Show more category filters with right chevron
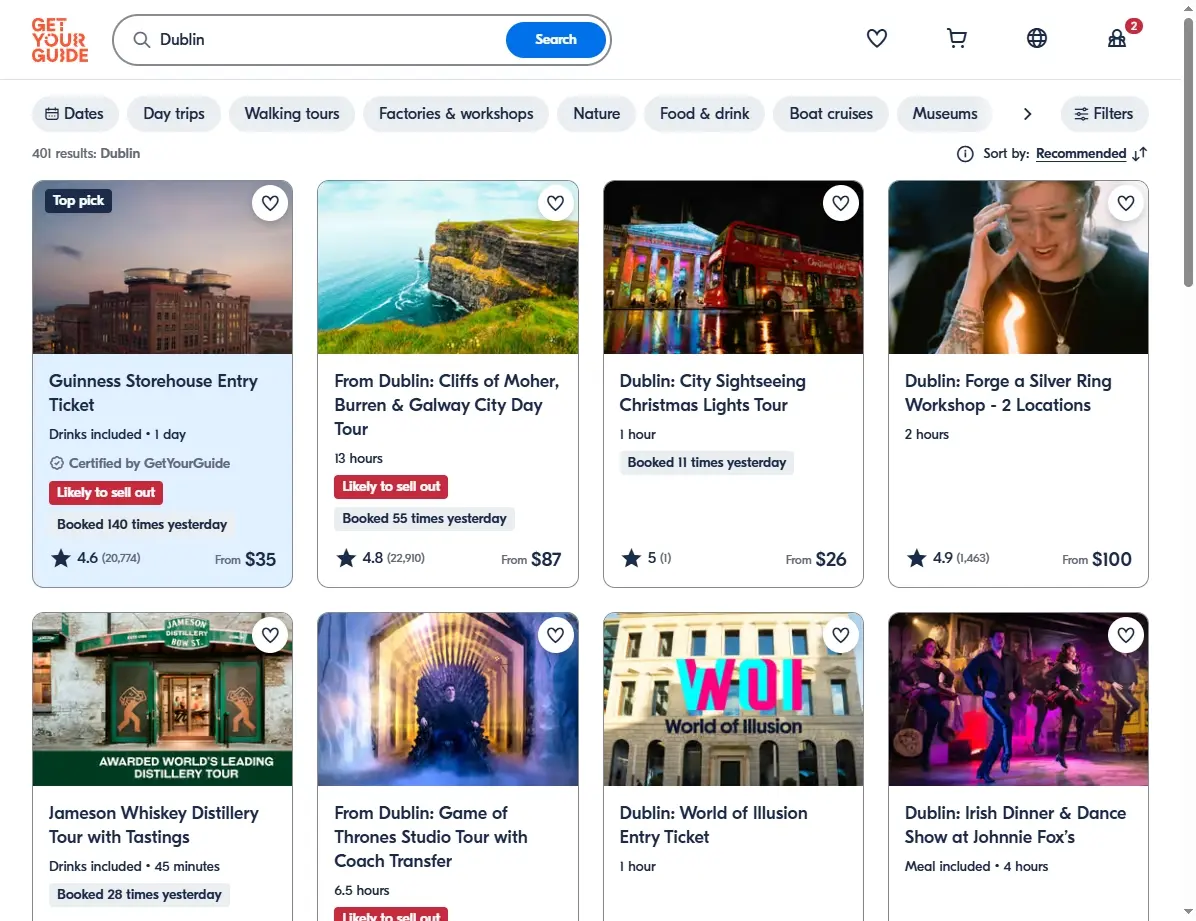The width and height of the screenshot is (1196, 921). point(1027,114)
